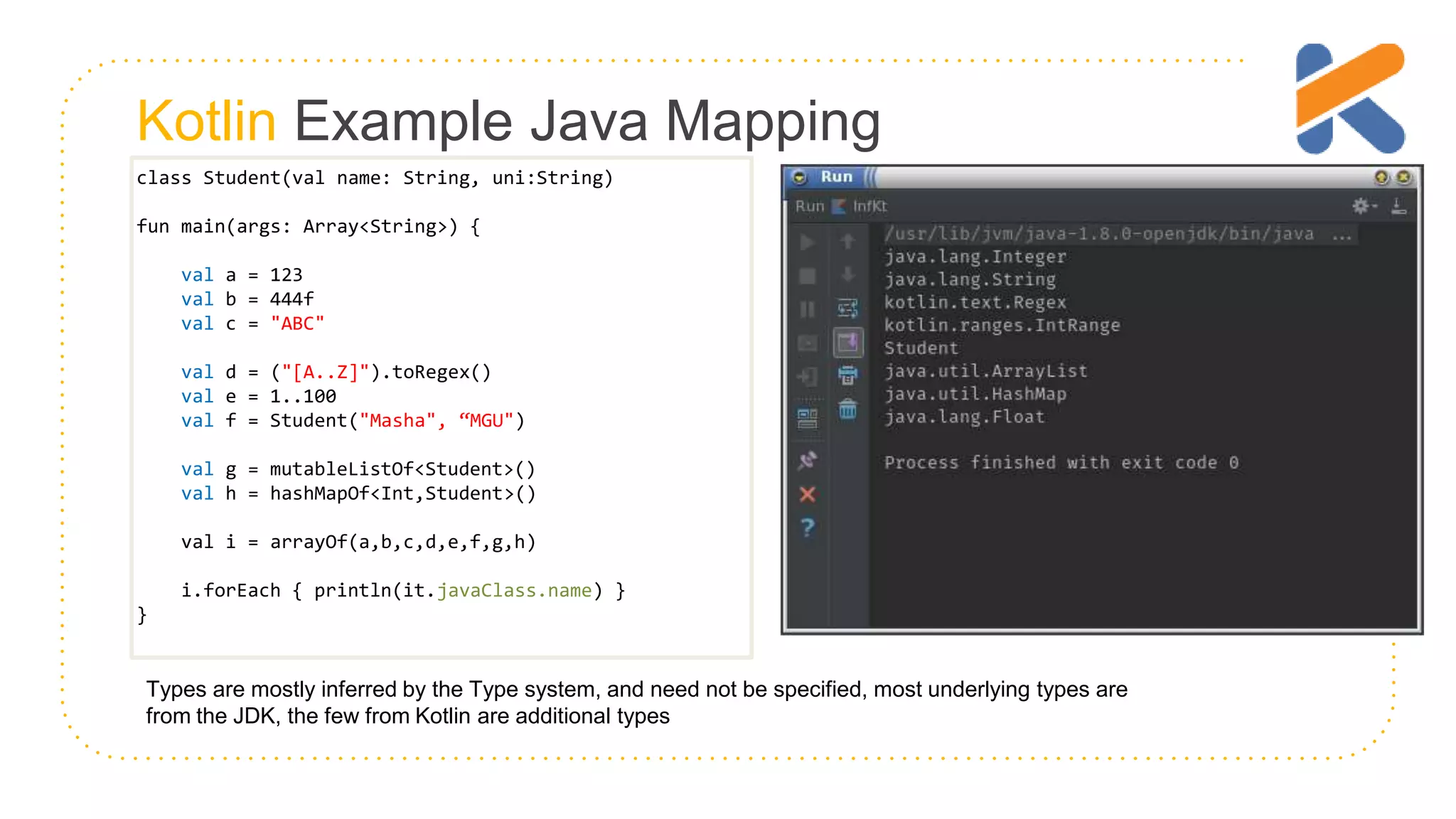Click the exit/dump threads icon
1456x819 pixels.
coord(807,377)
